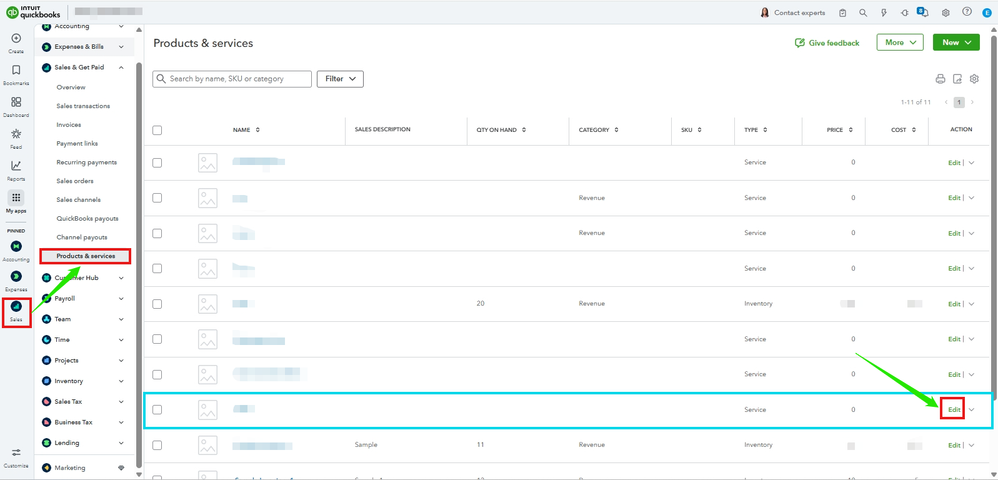Open Sales orders
This screenshot has height=480, width=998.
(x=74, y=181)
